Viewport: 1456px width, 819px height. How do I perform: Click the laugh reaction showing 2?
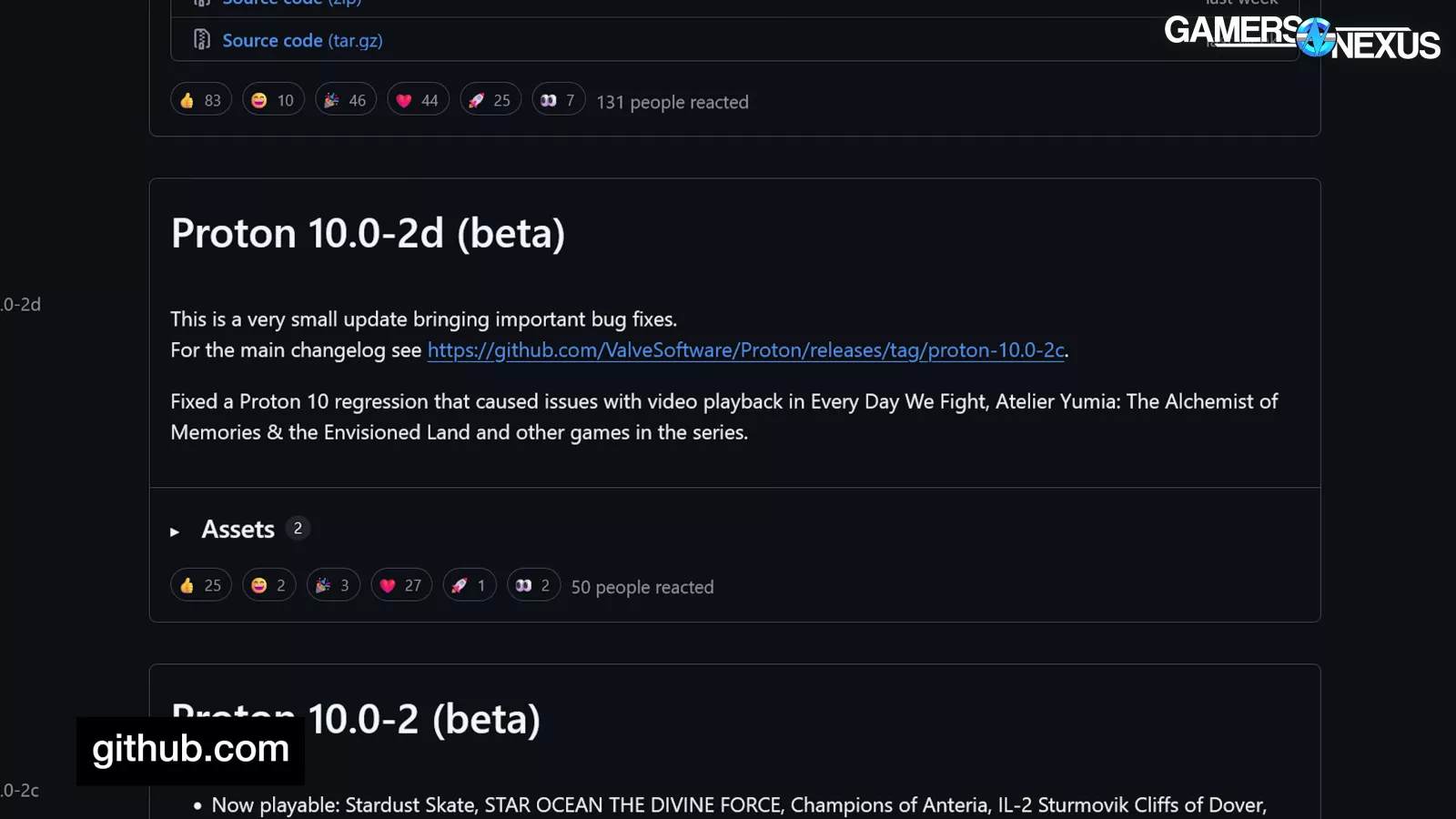click(x=268, y=585)
